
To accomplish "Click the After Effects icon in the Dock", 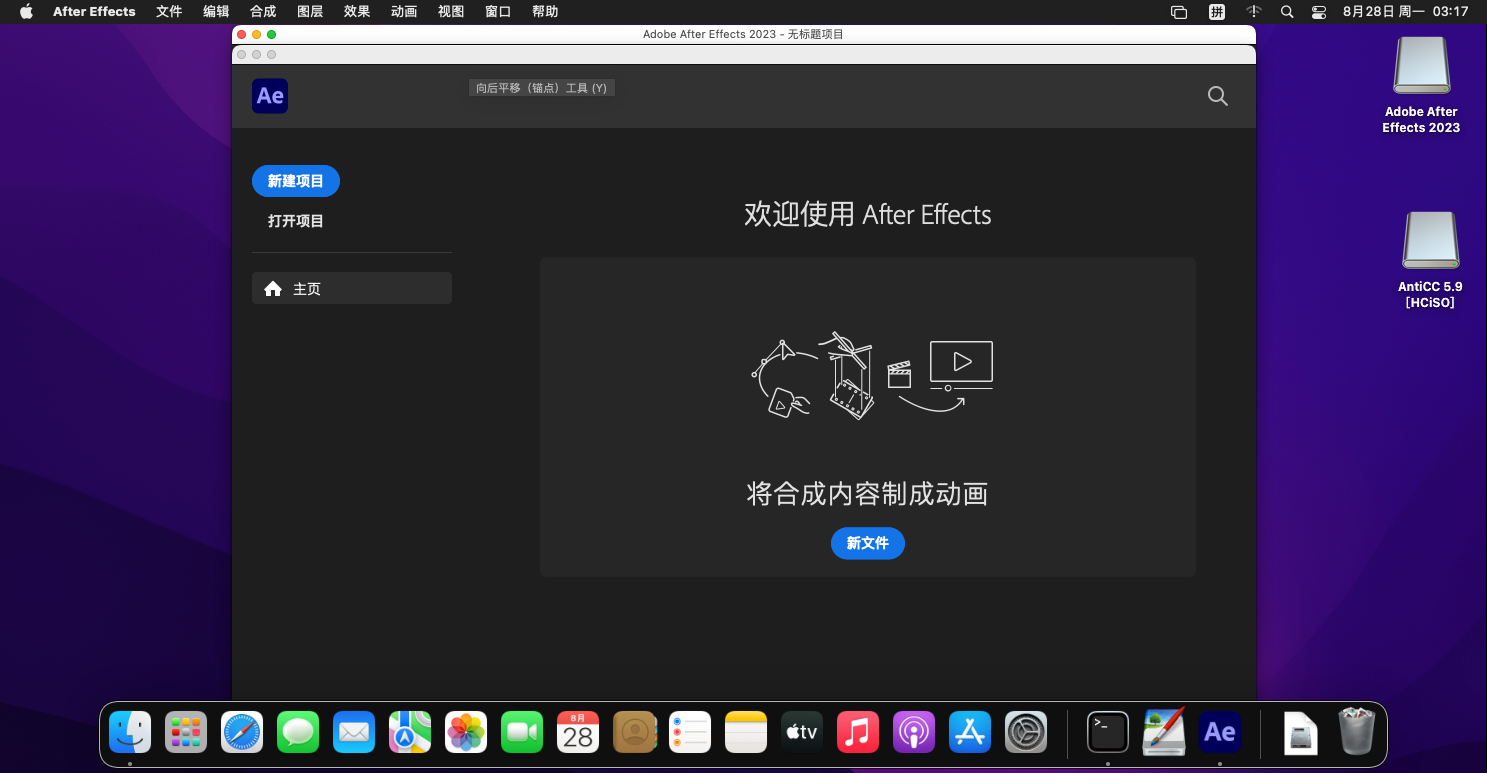I will tap(1220, 732).
